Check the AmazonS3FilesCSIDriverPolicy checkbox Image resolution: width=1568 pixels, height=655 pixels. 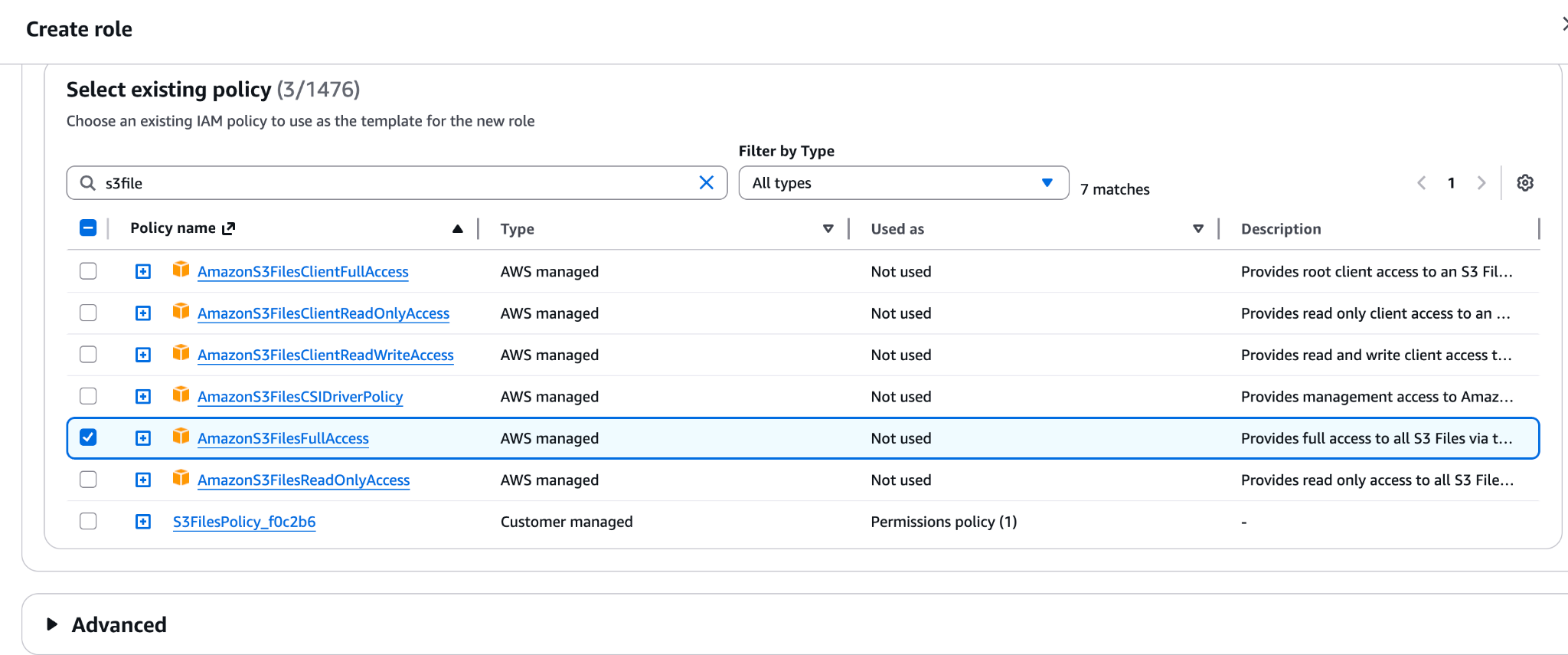tap(88, 396)
